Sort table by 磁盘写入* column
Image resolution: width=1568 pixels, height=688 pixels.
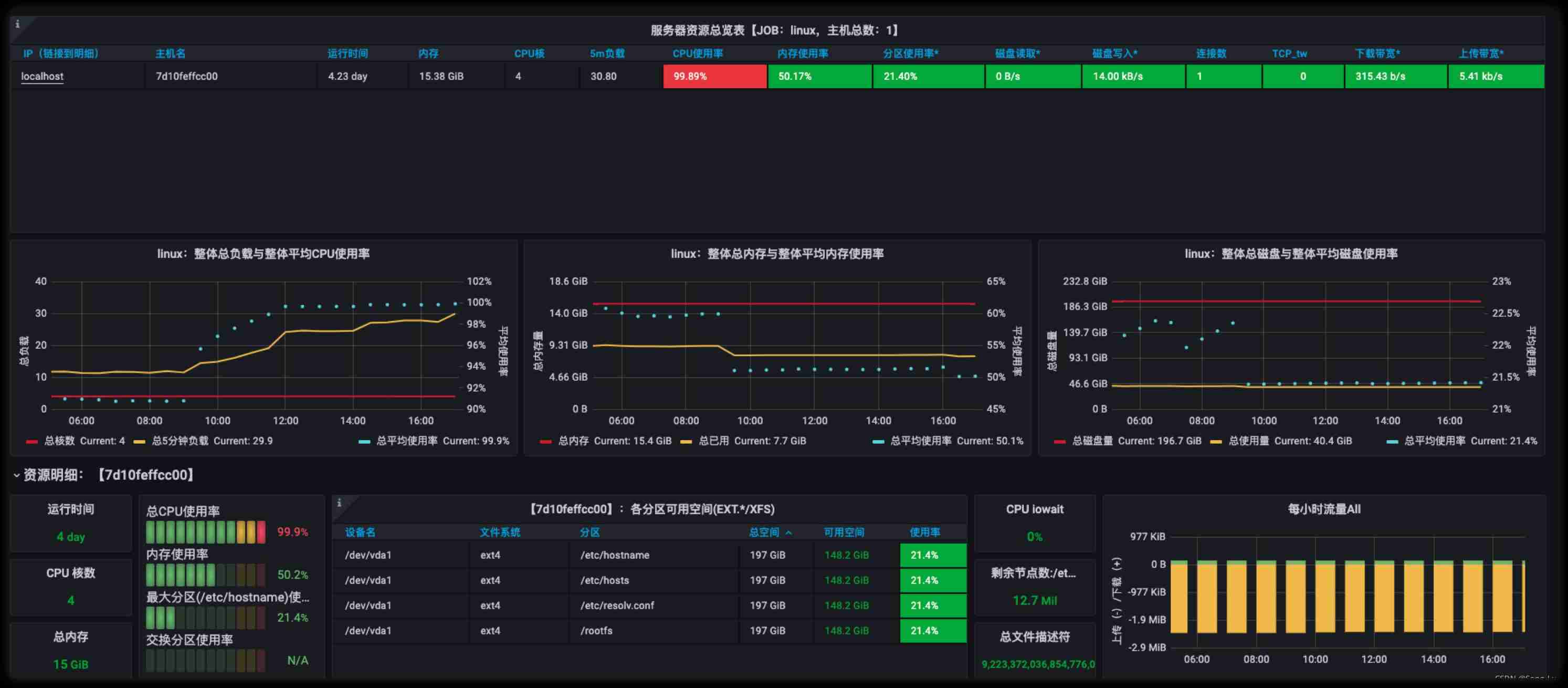tap(1114, 54)
